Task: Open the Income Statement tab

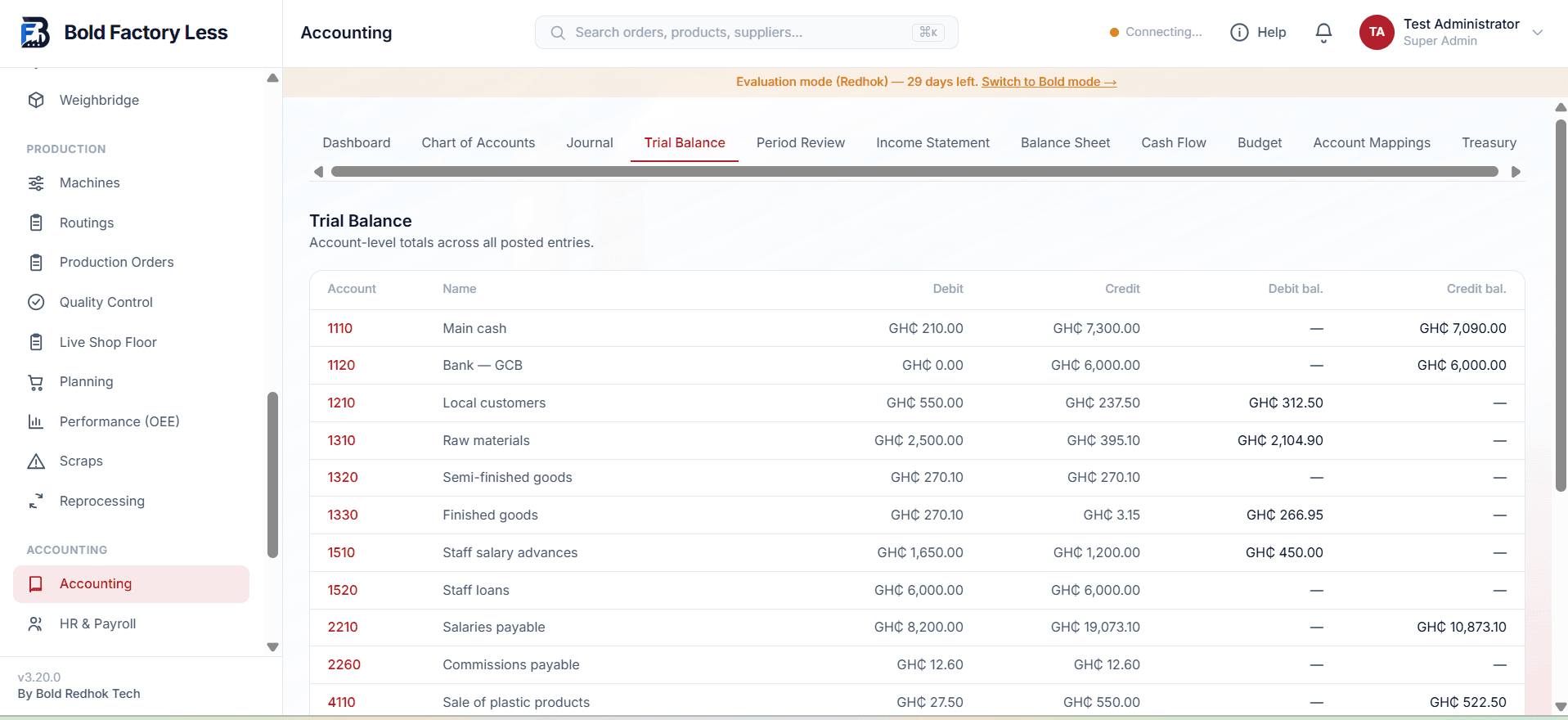Action: (x=932, y=142)
